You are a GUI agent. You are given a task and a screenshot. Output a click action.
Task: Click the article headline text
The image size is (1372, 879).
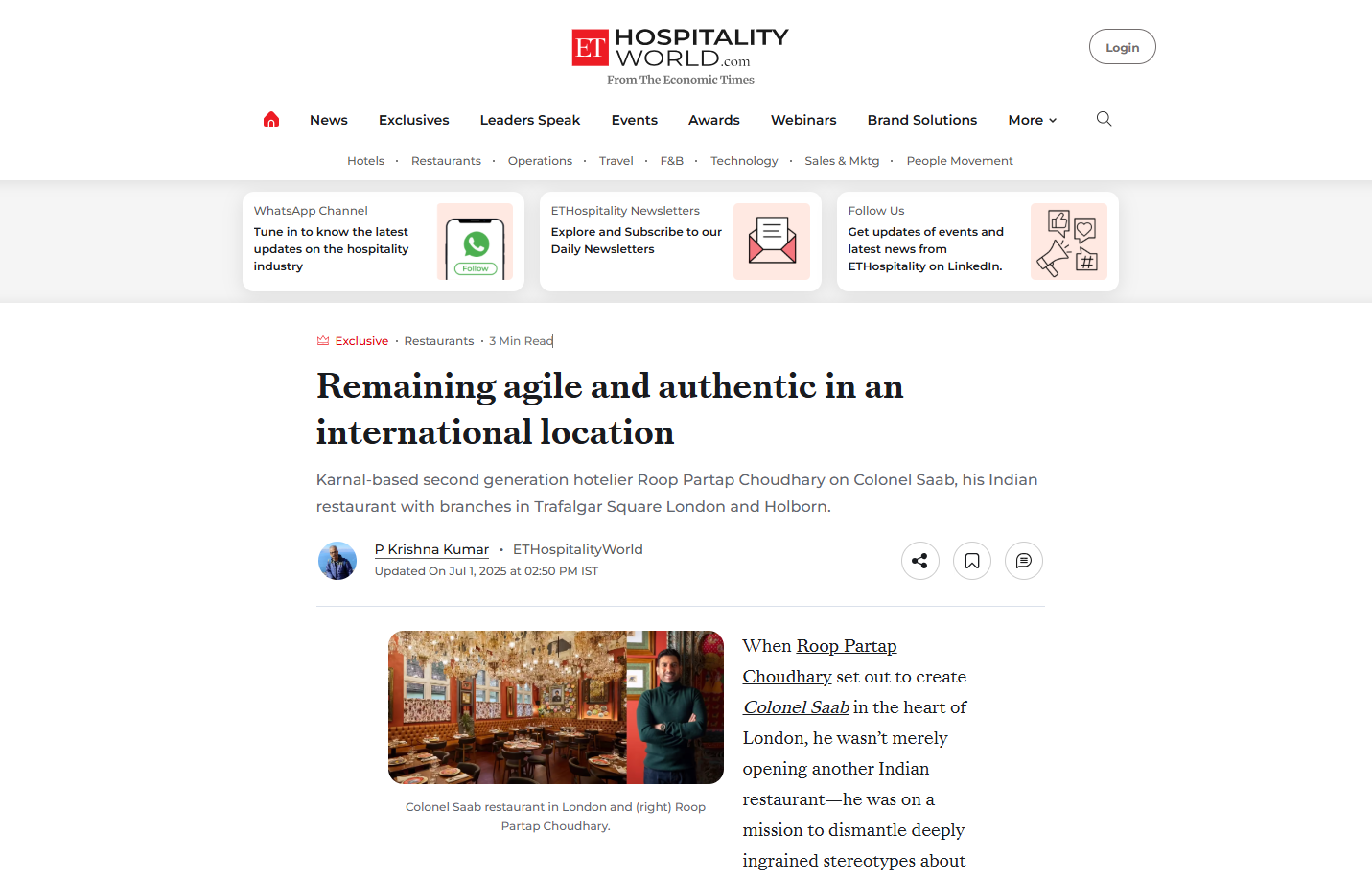[610, 409]
